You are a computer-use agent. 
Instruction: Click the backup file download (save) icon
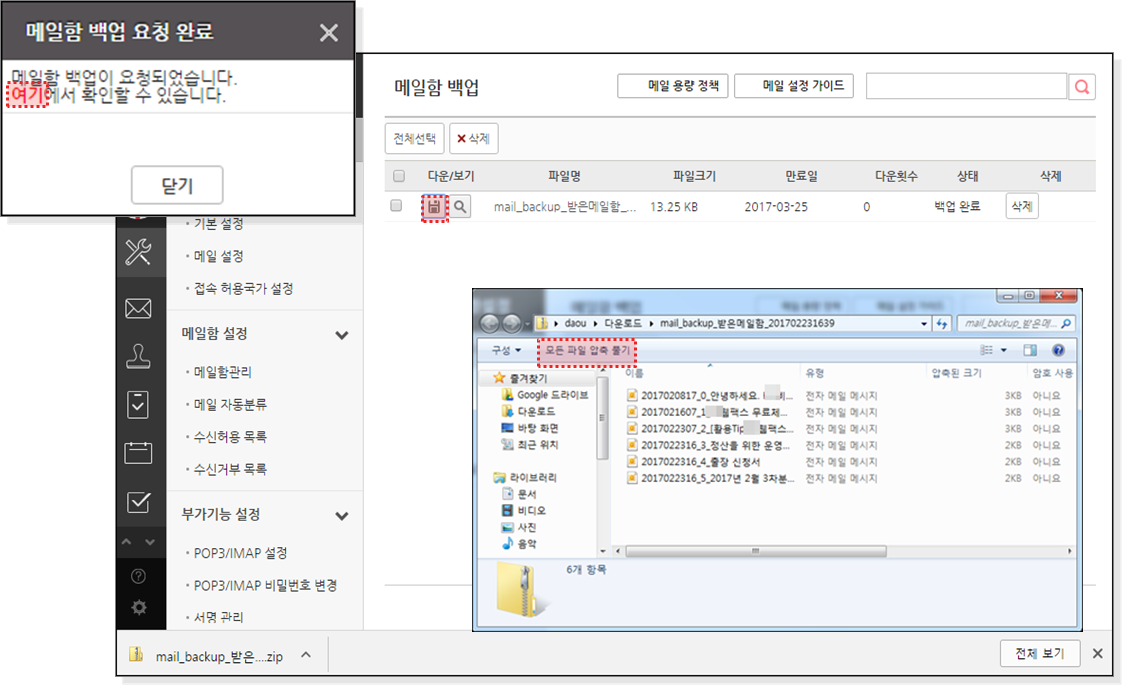(x=434, y=207)
